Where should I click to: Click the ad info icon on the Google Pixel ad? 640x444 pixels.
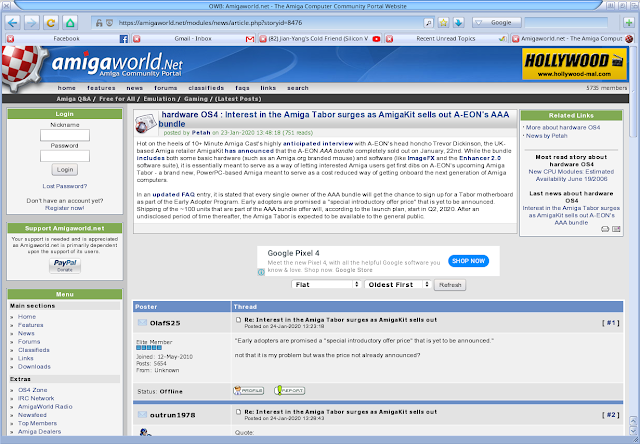[x=261, y=272]
